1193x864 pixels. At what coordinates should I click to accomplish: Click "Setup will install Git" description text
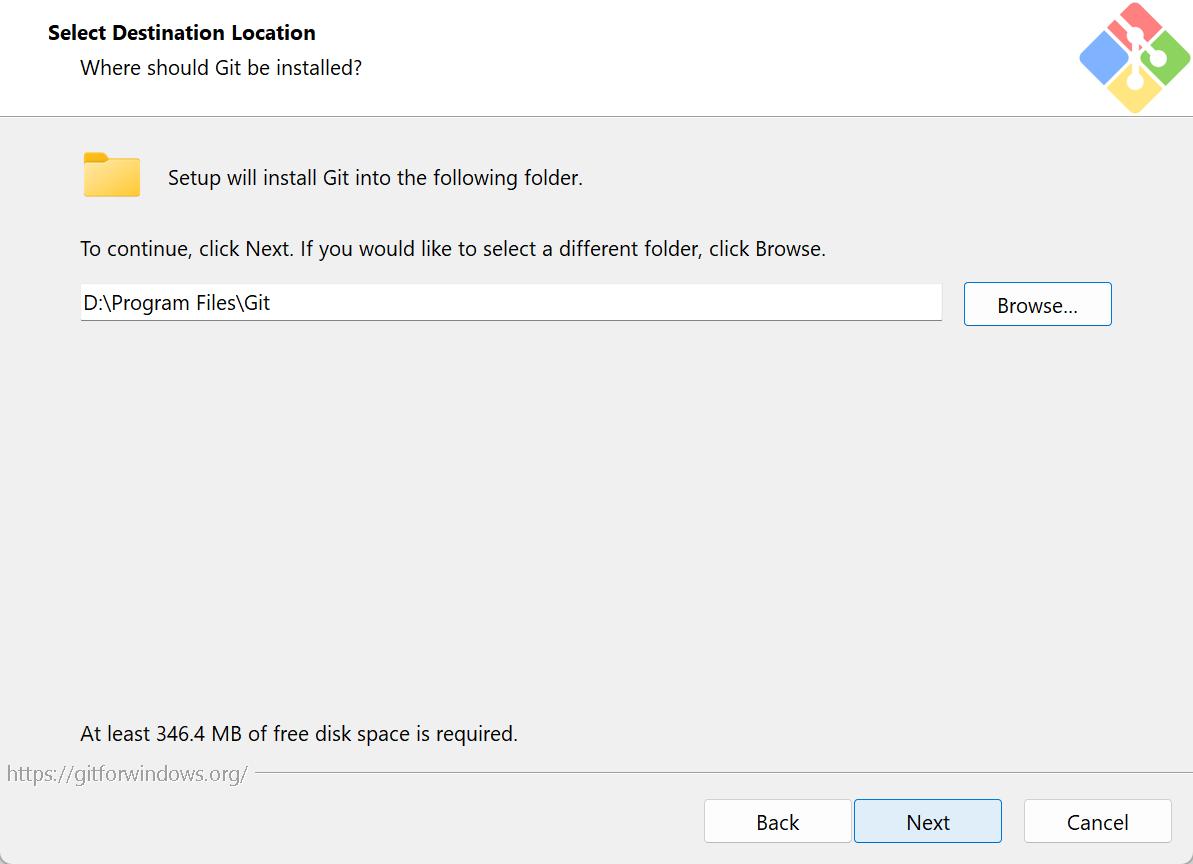[x=375, y=179]
